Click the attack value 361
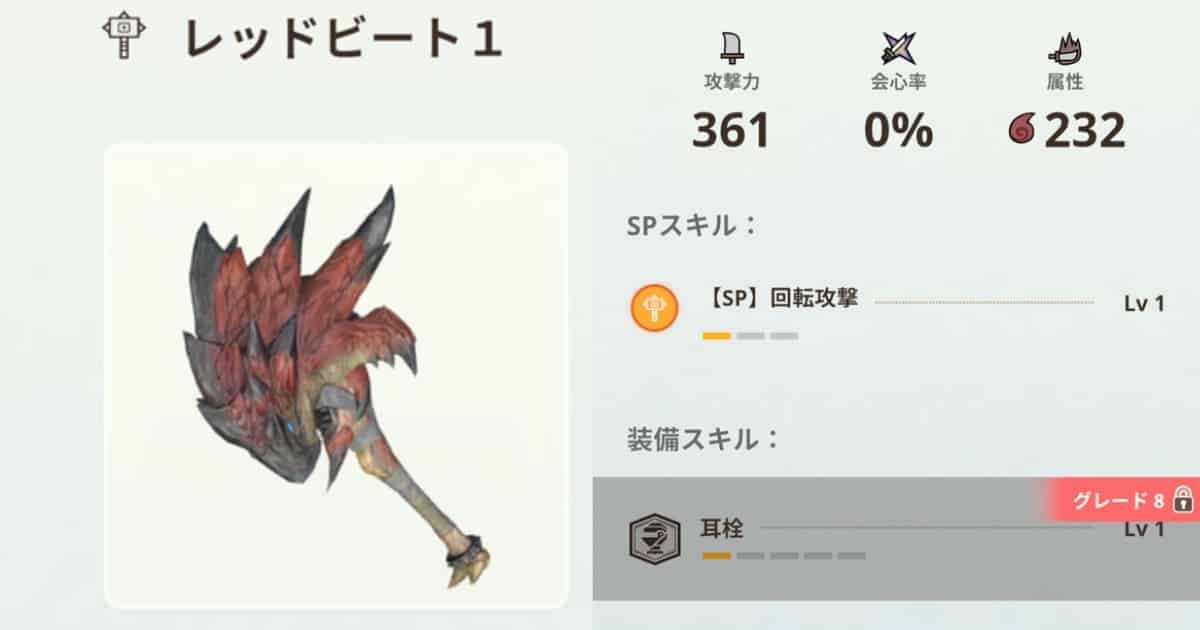Viewport: 1200px width, 630px height. click(x=731, y=131)
